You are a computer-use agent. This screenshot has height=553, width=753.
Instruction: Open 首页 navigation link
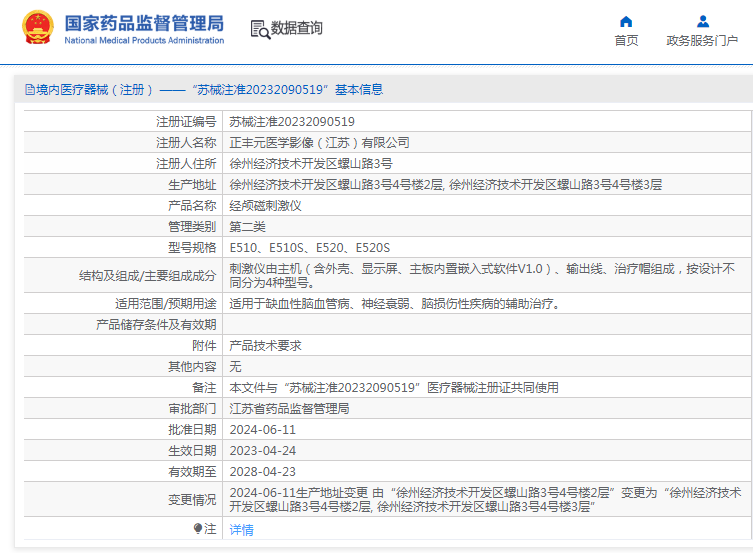(626, 40)
